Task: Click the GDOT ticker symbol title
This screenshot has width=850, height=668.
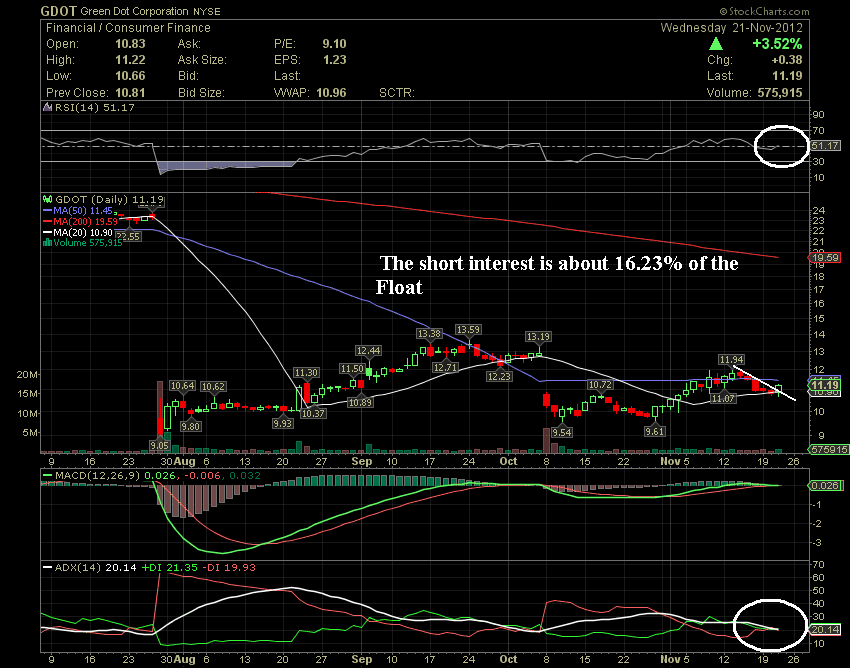Action: 59,11
